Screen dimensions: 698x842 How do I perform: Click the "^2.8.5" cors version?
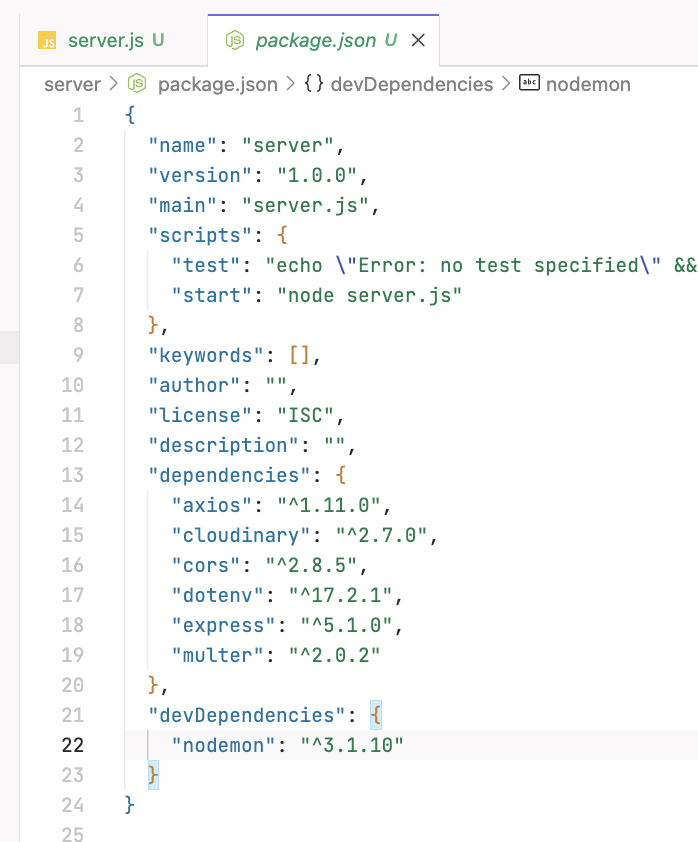click(311, 565)
